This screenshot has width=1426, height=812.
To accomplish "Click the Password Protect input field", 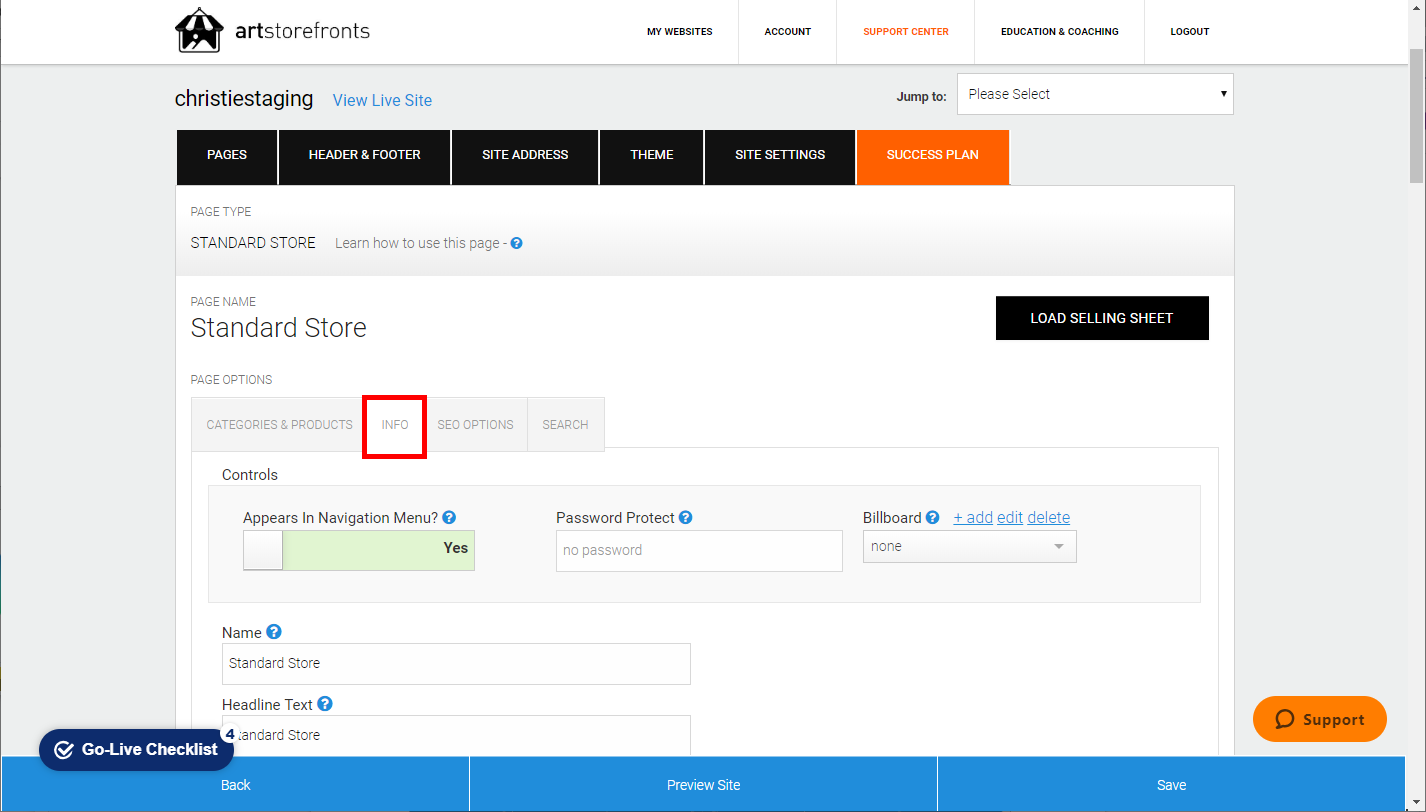I will point(699,551).
